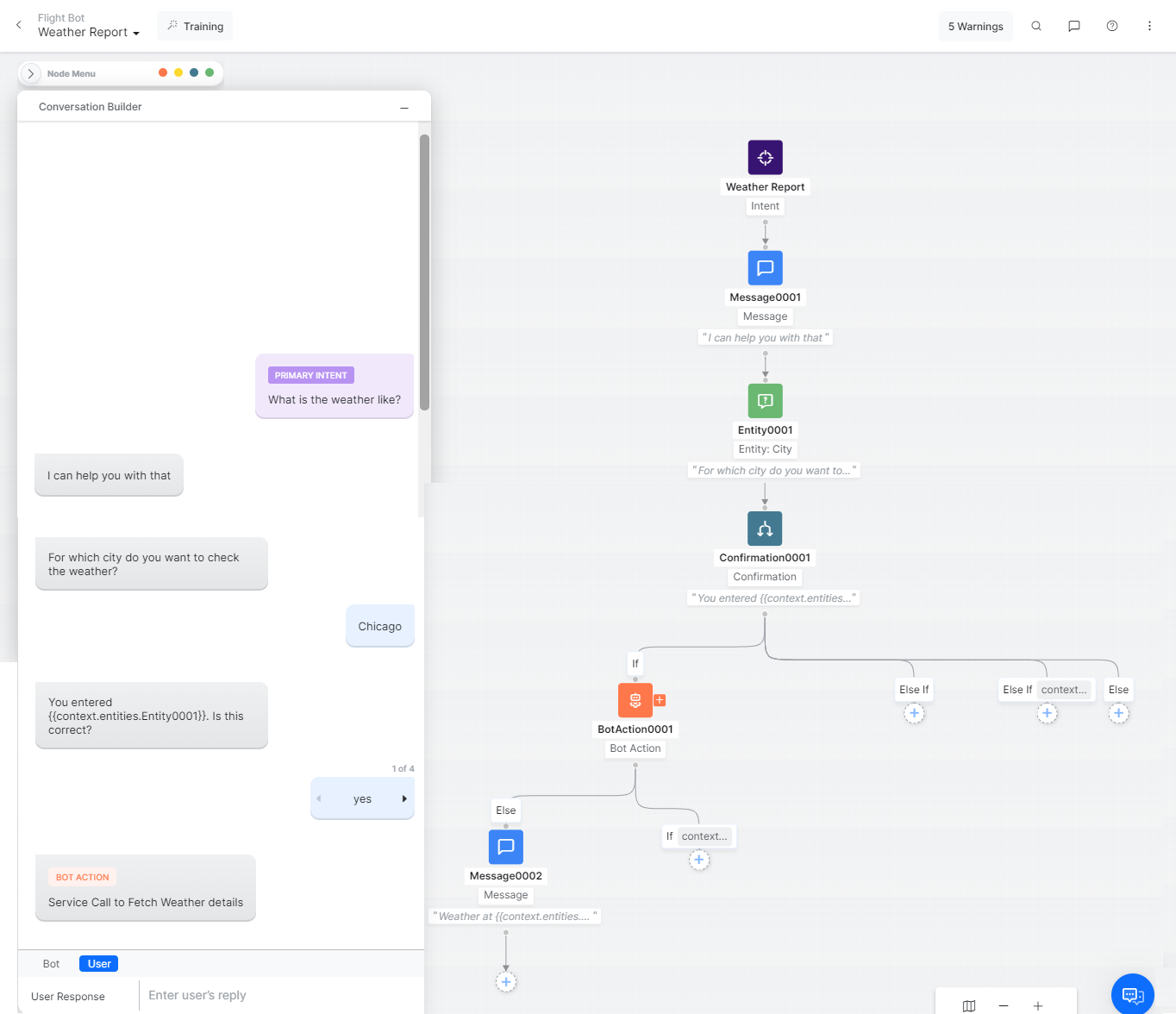The image size is (1176, 1014).
Task: Expand the Node Menu panel
Action: [31, 73]
